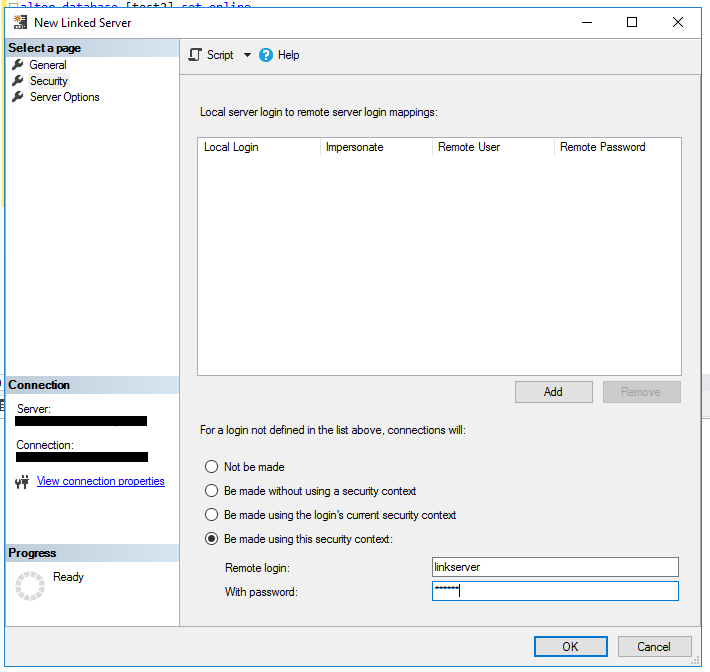Open the View connection properties link
This screenshot has height=672, width=710.
coord(100,481)
